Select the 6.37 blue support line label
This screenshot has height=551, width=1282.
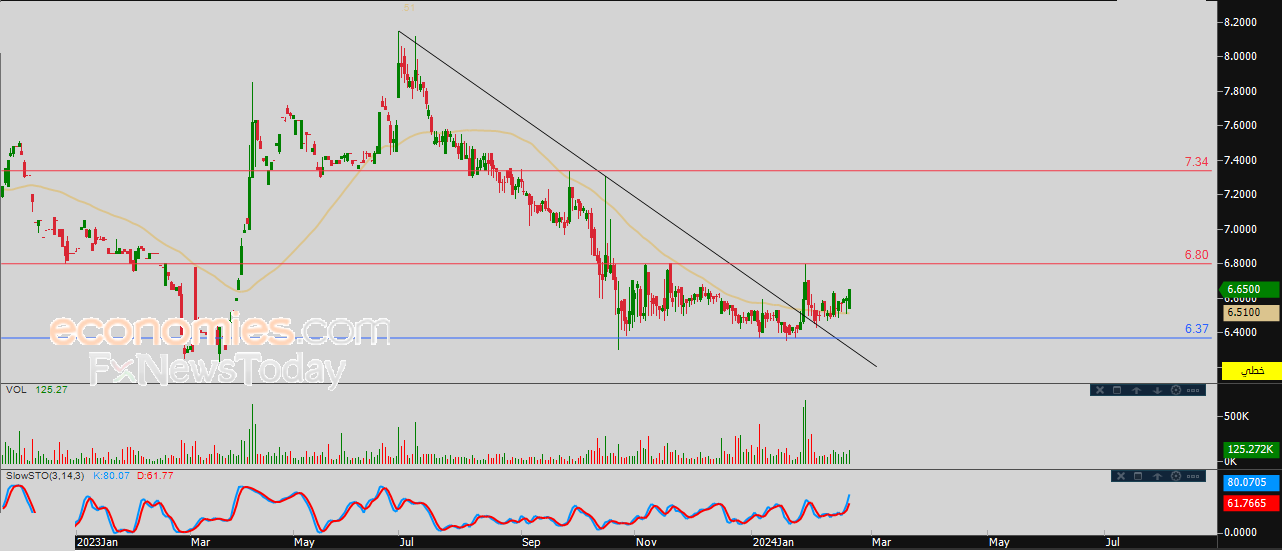pyautogui.click(x=1196, y=328)
